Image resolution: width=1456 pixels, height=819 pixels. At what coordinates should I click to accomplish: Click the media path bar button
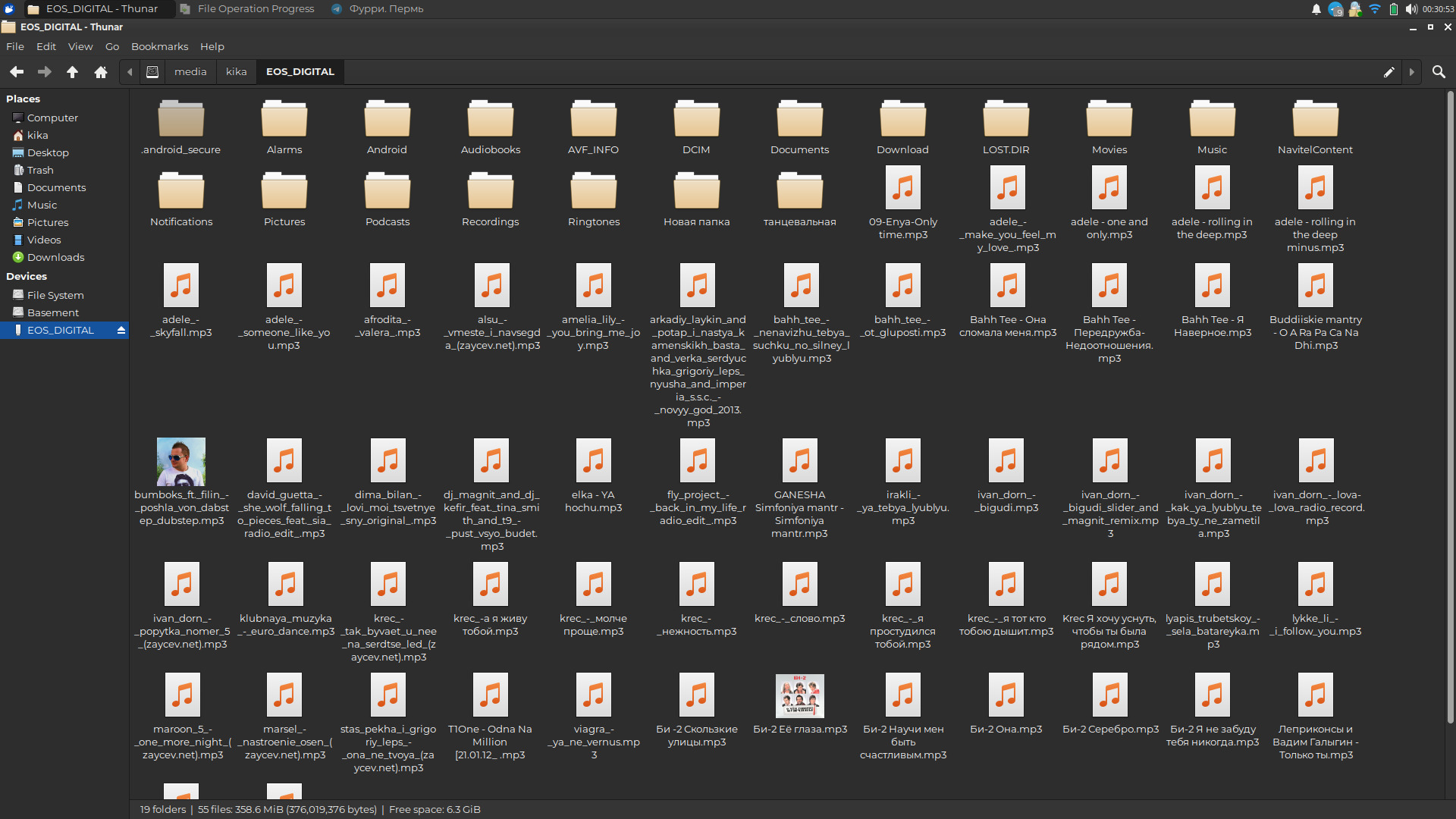(190, 71)
